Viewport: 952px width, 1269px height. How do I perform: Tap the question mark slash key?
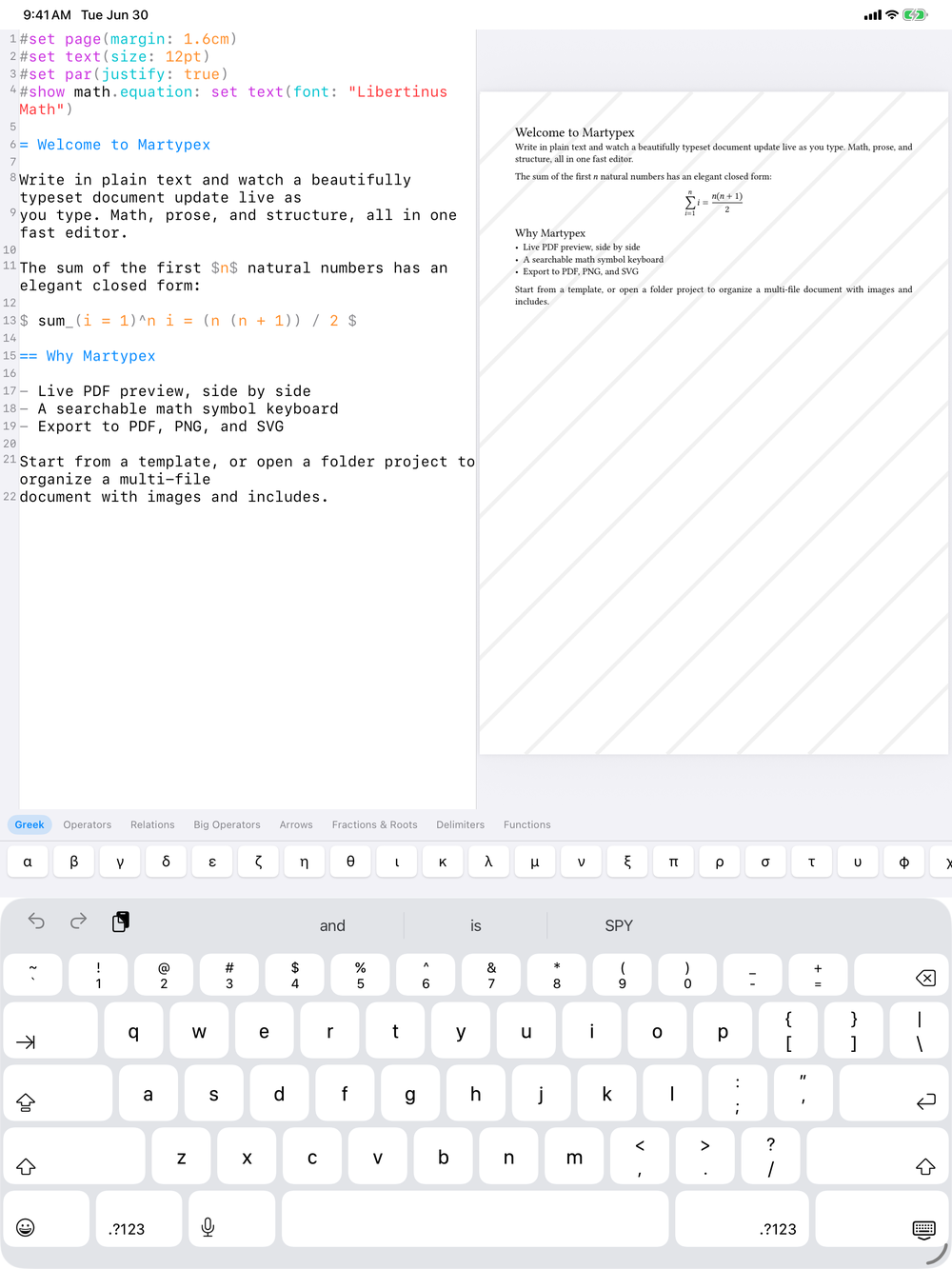coord(770,1157)
